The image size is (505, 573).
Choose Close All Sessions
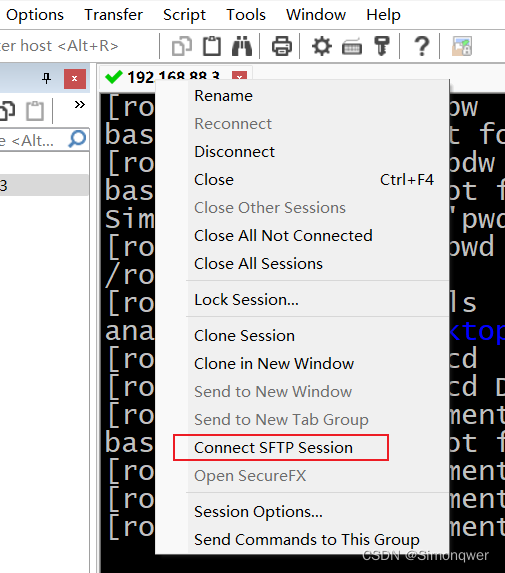click(303, 264)
